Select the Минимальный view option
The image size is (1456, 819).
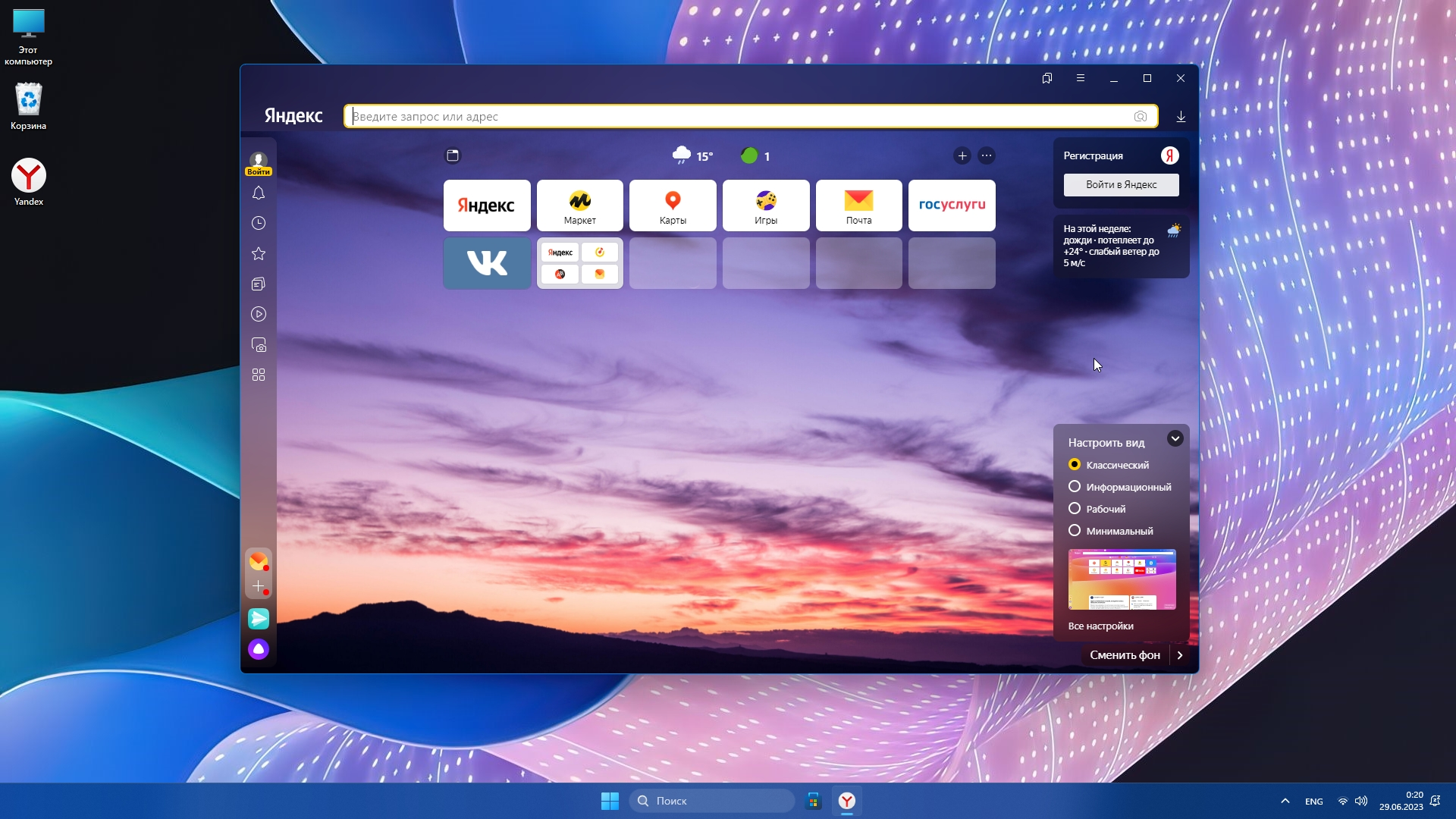click(x=1075, y=531)
